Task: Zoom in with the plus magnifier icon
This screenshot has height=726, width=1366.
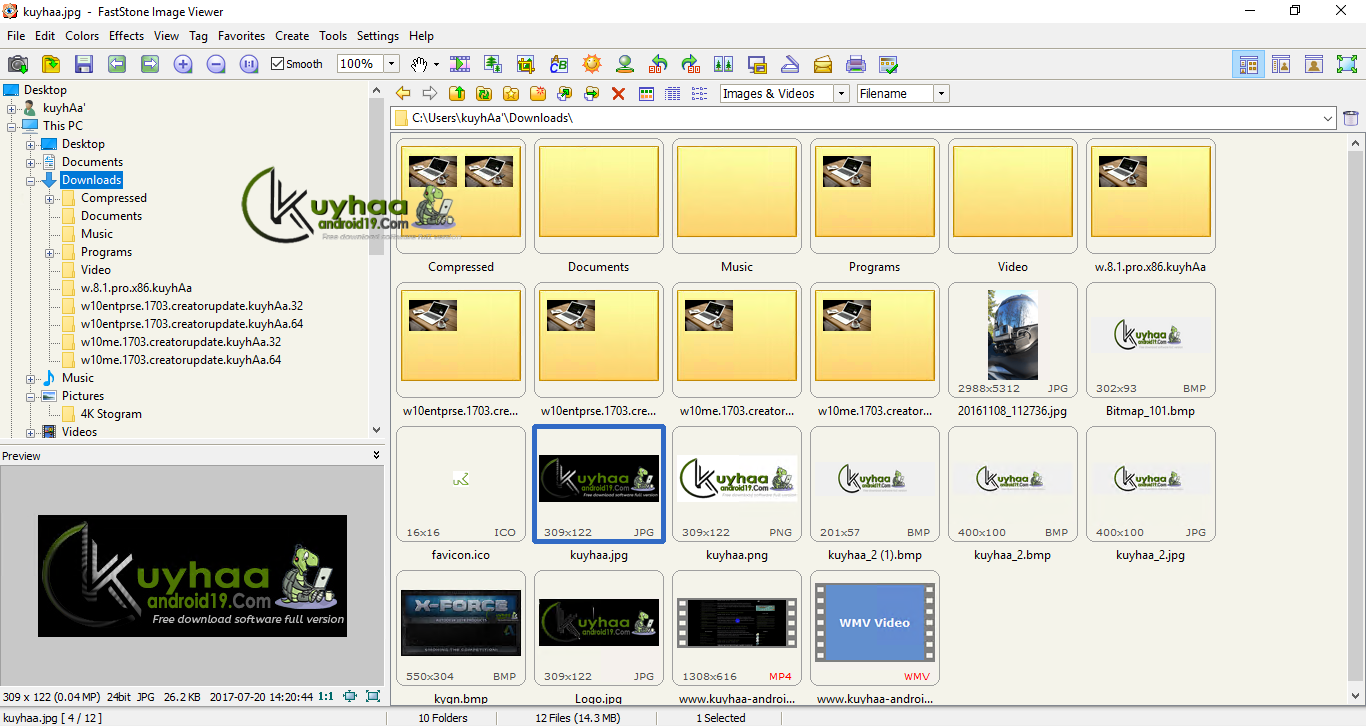Action: pos(183,64)
